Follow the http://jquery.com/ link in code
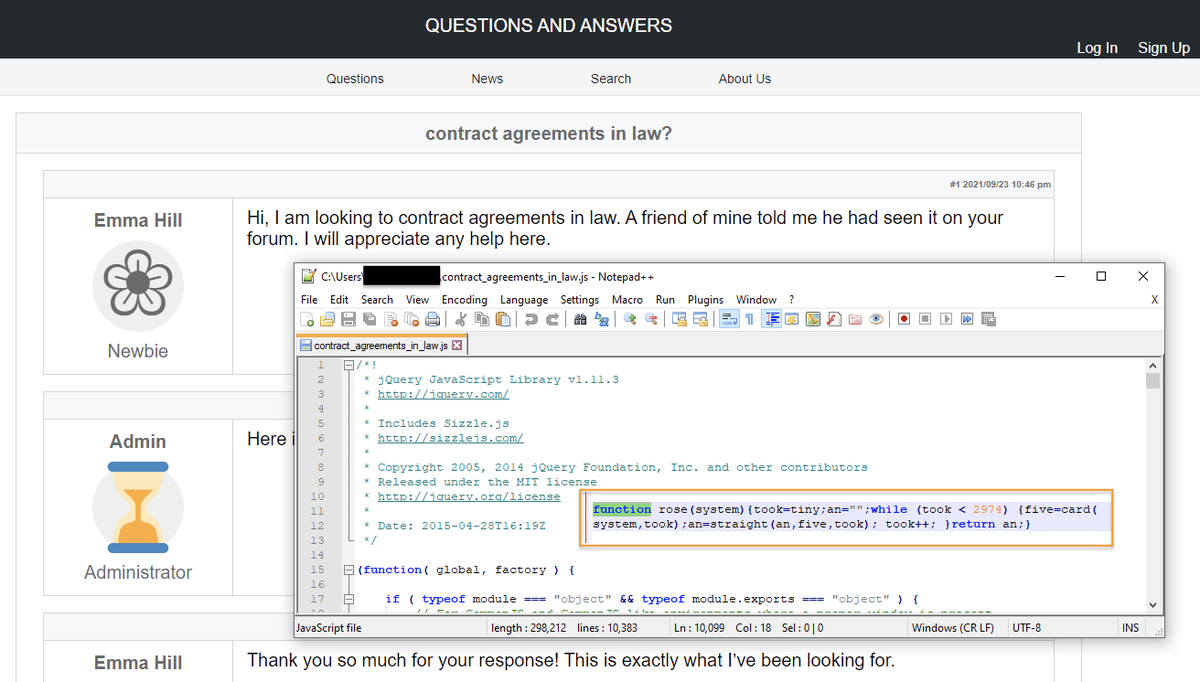 [x=443, y=394]
